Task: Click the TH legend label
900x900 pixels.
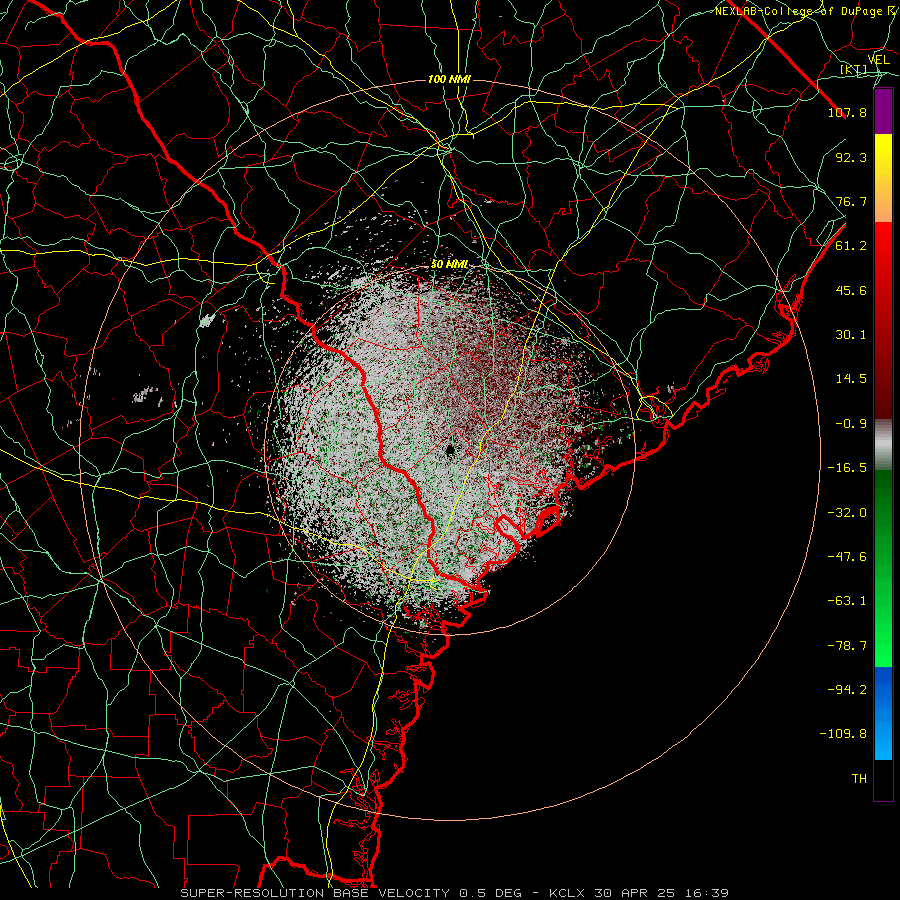Action: click(x=859, y=779)
